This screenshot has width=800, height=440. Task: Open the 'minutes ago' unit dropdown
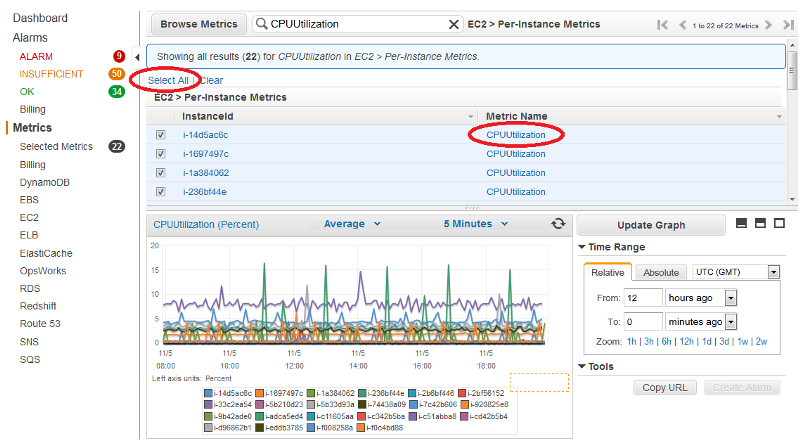tap(731, 322)
